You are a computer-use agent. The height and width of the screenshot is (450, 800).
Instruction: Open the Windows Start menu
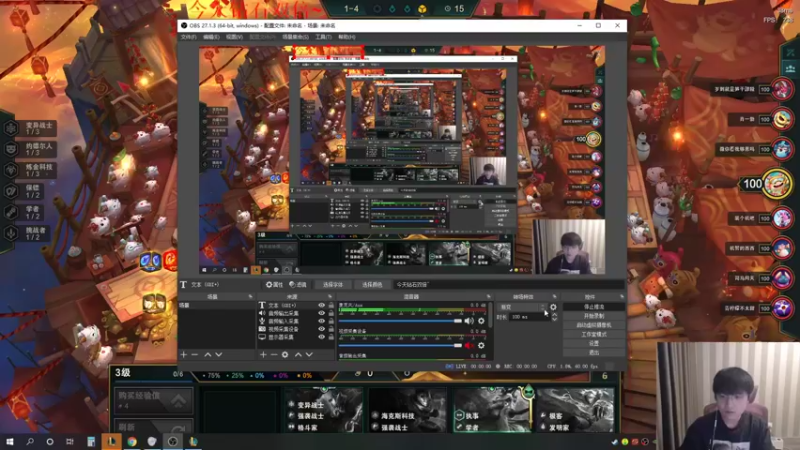(10, 441)
